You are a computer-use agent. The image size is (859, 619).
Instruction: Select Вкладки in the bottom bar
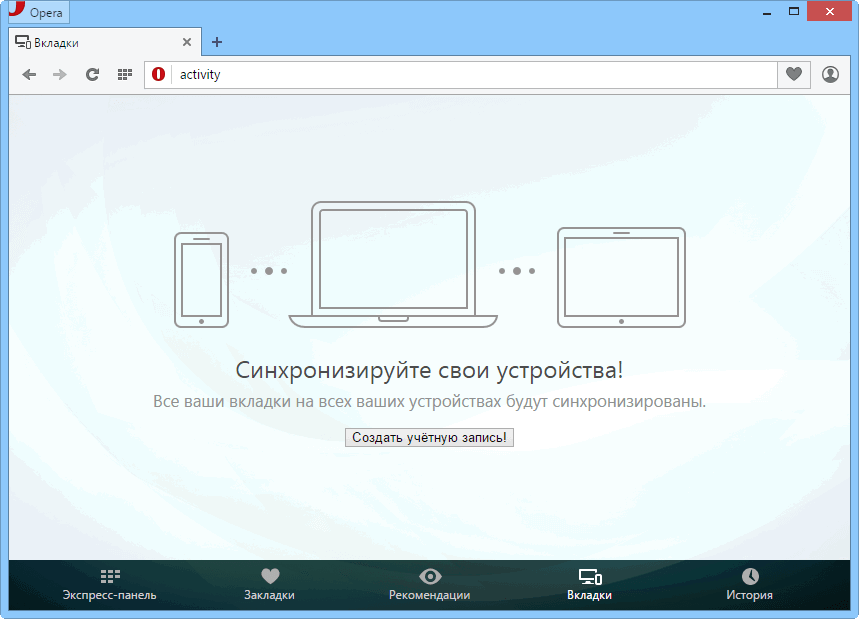point(589,584)
